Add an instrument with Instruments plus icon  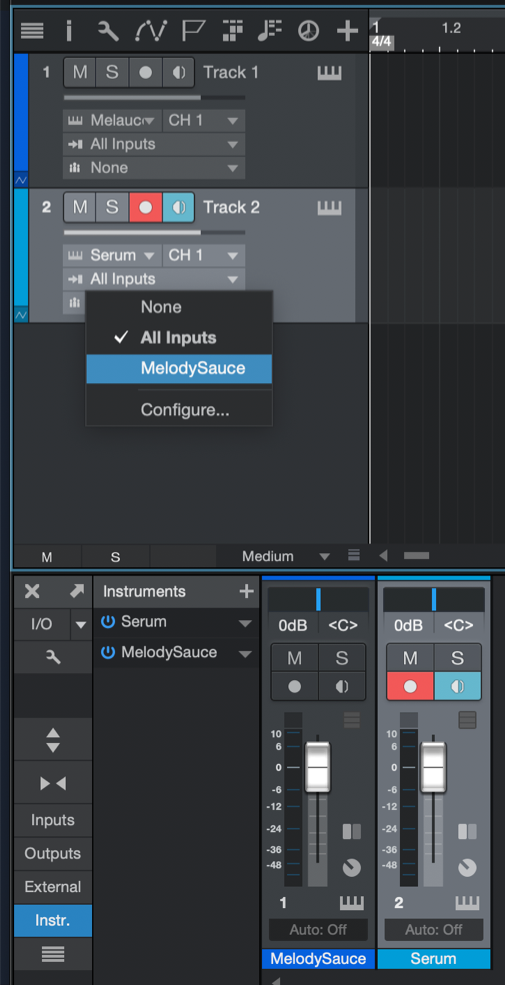point(246,591)
